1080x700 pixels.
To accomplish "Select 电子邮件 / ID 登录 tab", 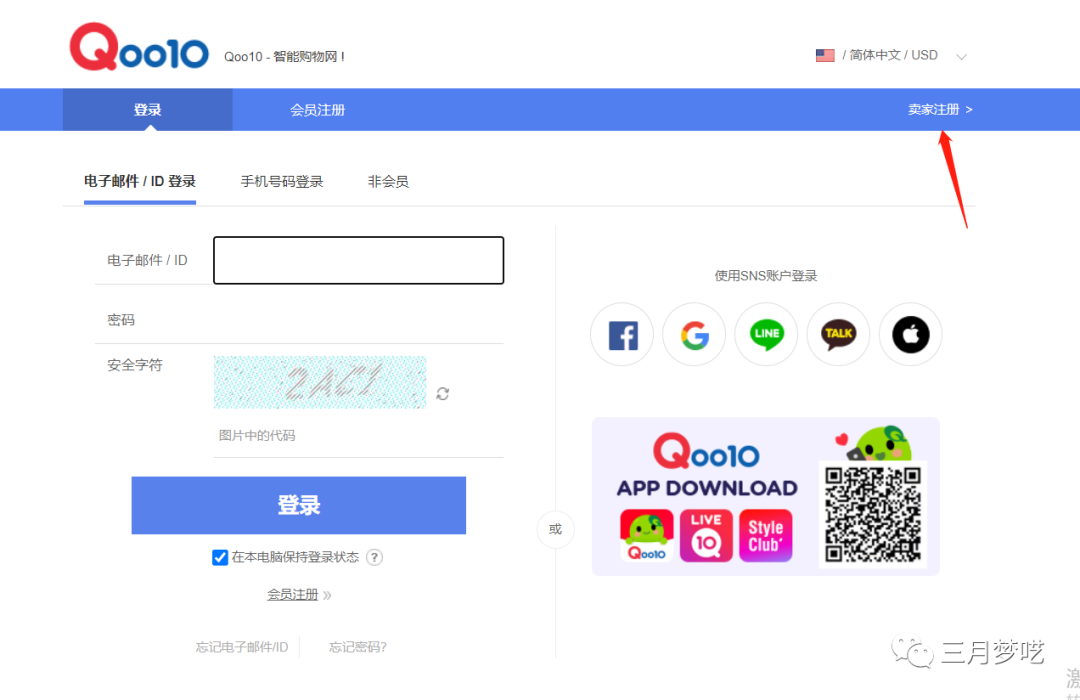I will pos(140,182).
